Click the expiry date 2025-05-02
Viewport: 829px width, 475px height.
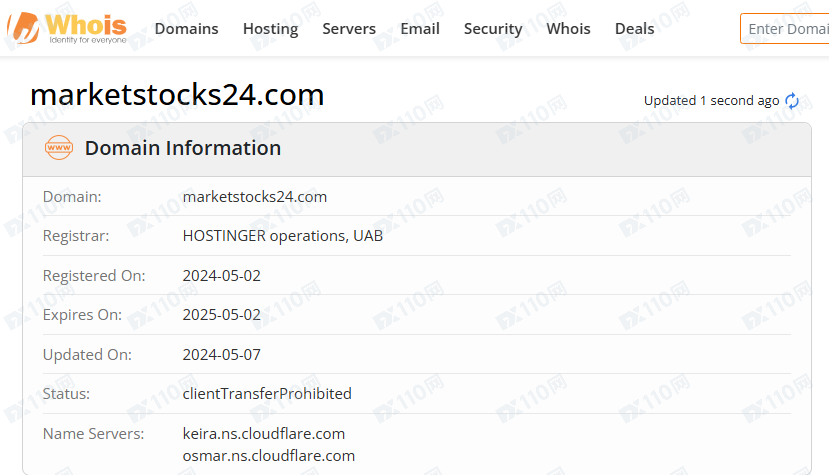click(222, 315)
